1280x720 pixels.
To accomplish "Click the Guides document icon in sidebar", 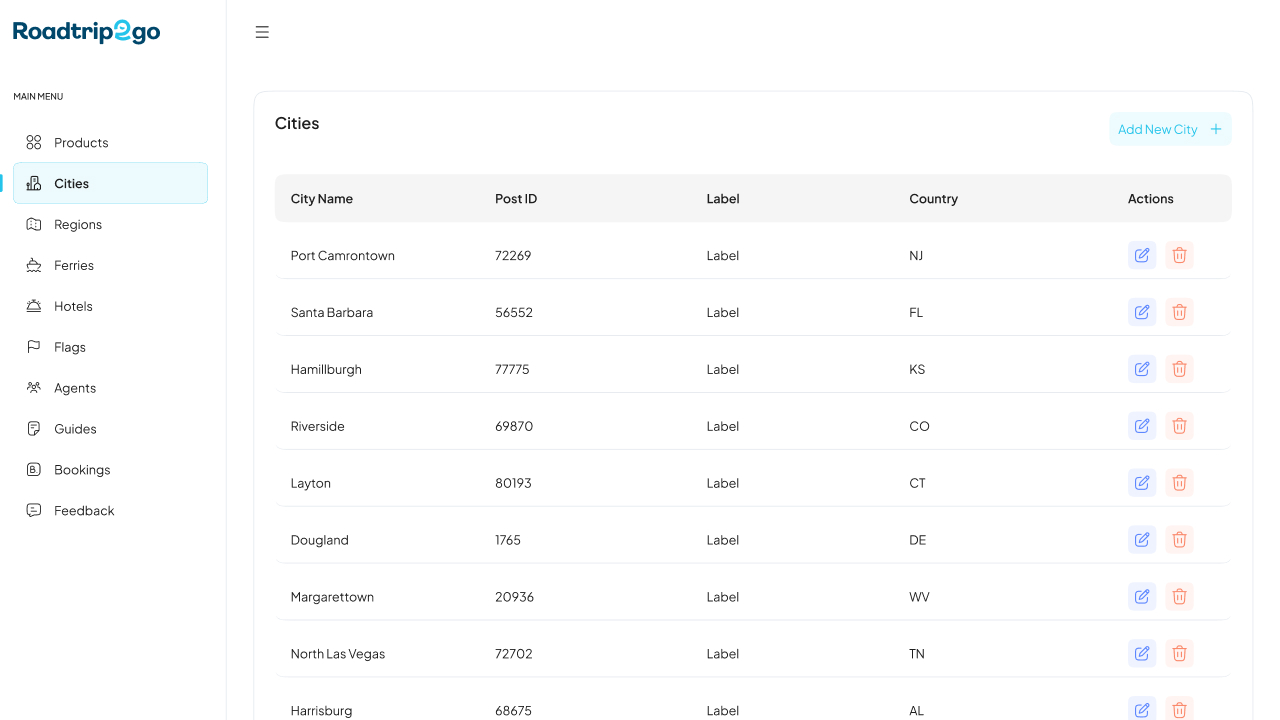I will click(34, 429).
